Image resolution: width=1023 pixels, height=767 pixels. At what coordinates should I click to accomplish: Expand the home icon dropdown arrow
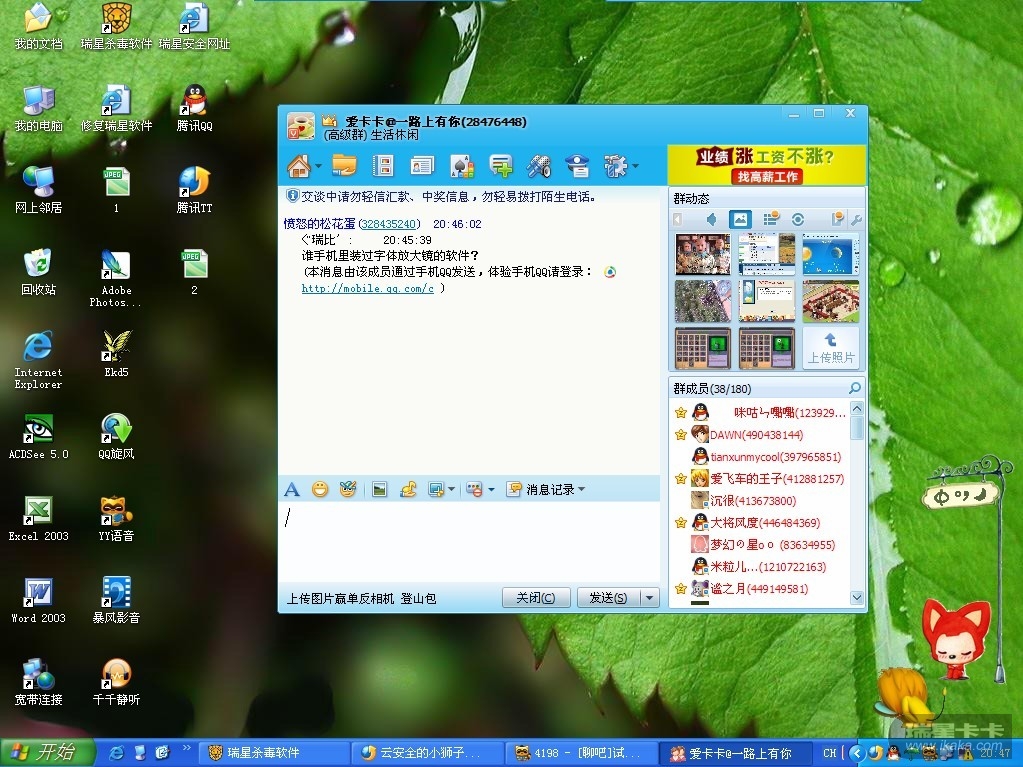[x=318, y=166]
